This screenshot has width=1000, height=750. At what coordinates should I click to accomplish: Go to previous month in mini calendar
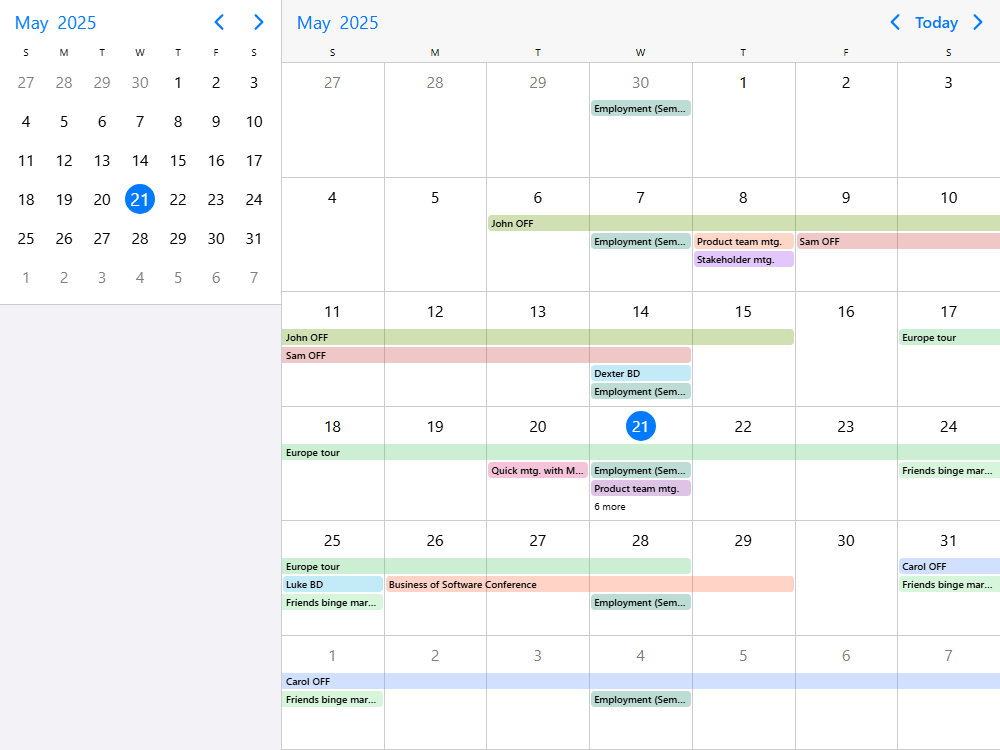[219, 22]
